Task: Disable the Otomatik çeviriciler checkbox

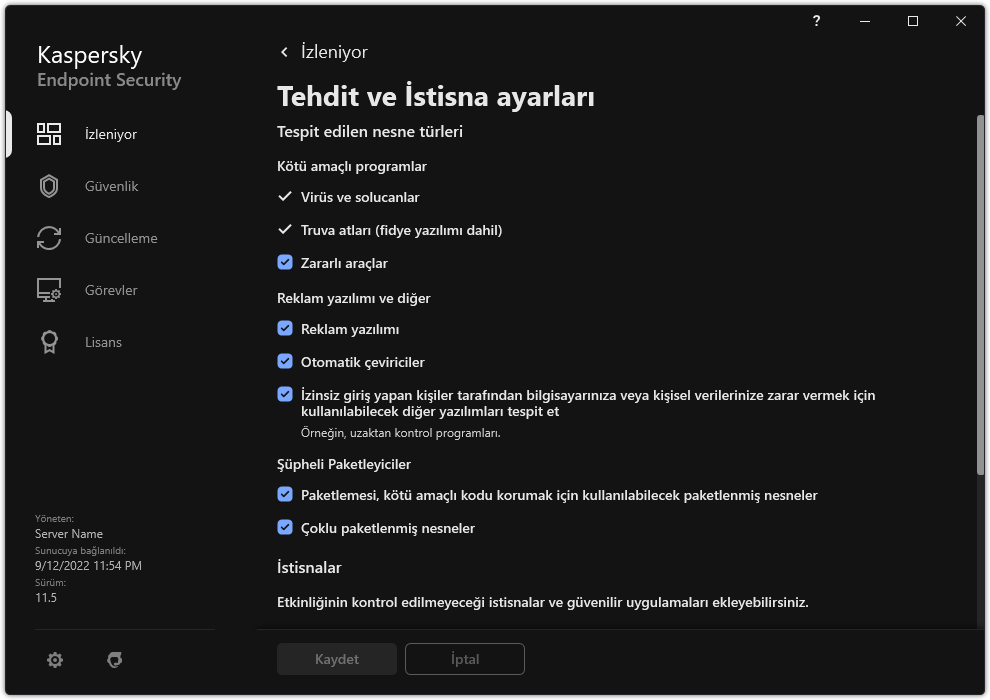Action: point(285,362)
